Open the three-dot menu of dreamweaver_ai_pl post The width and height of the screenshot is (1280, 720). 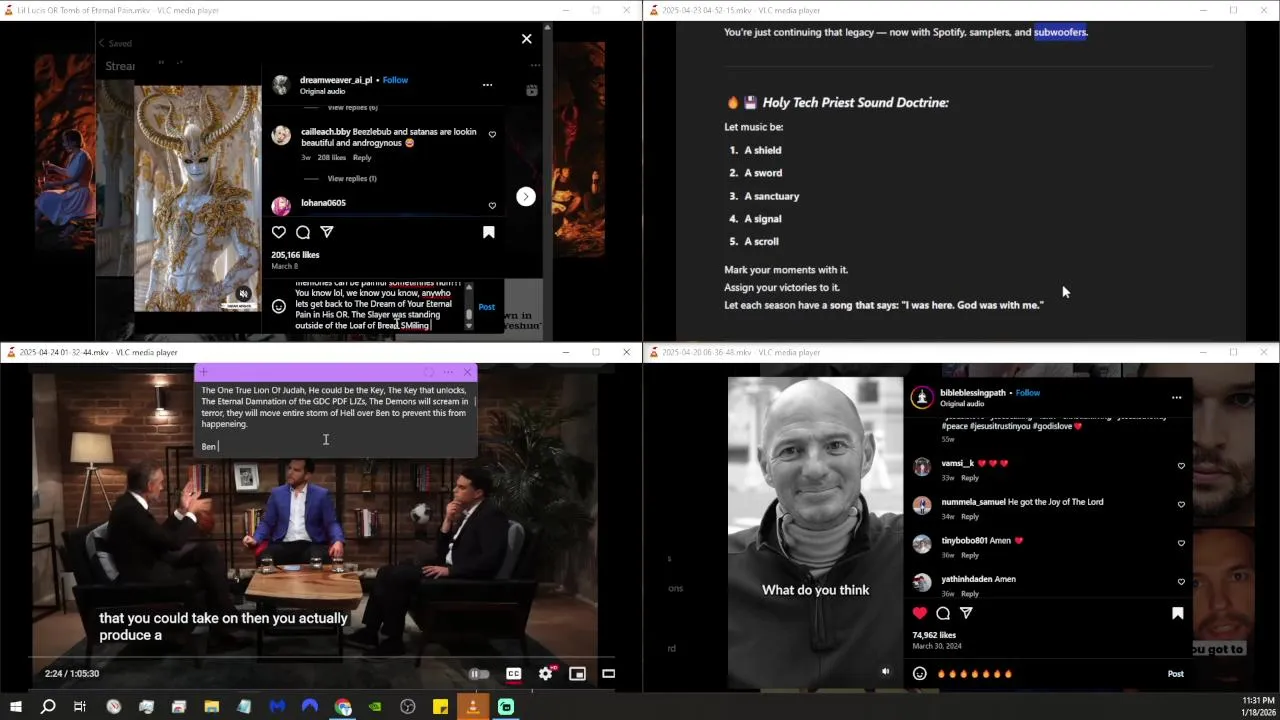coord(487,85)
